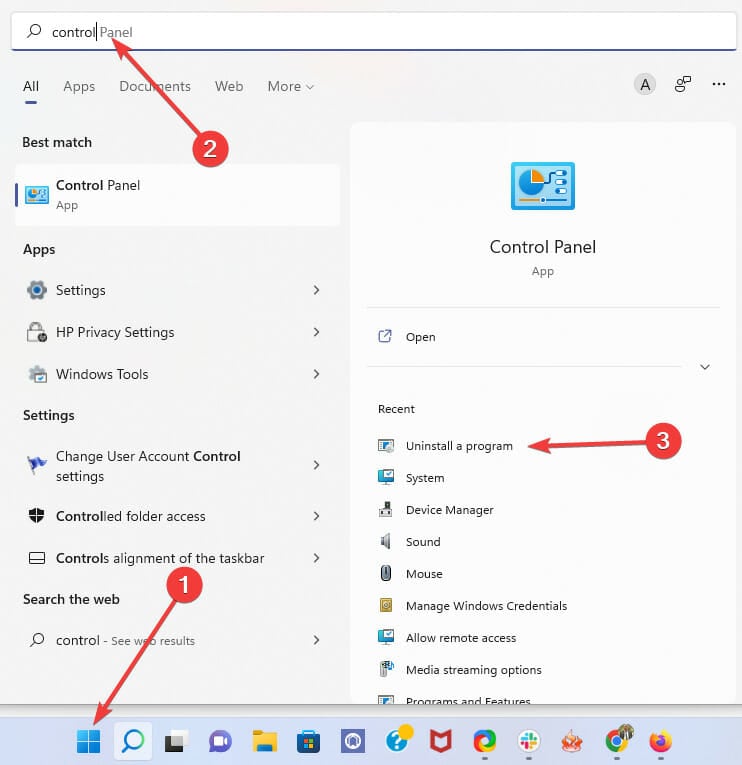742x765 pixels.
Task: Click Open under Control Panel
Action: [x=420, y=337]
